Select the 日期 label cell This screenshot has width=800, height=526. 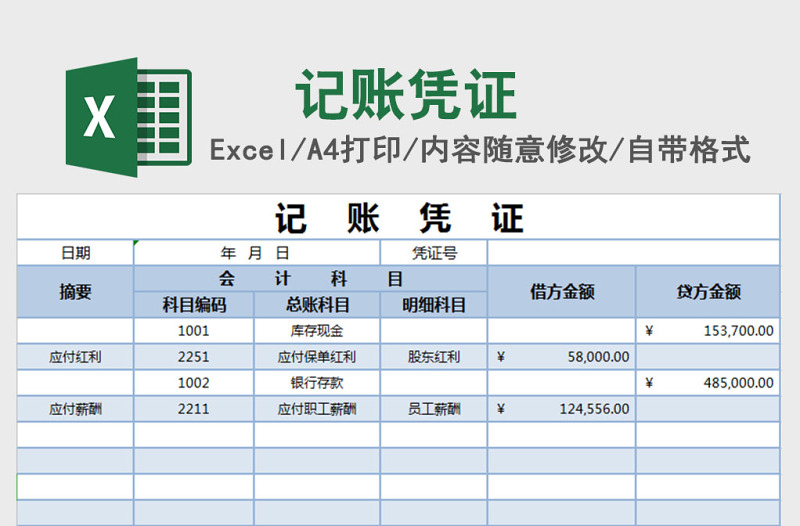[75, 253]
